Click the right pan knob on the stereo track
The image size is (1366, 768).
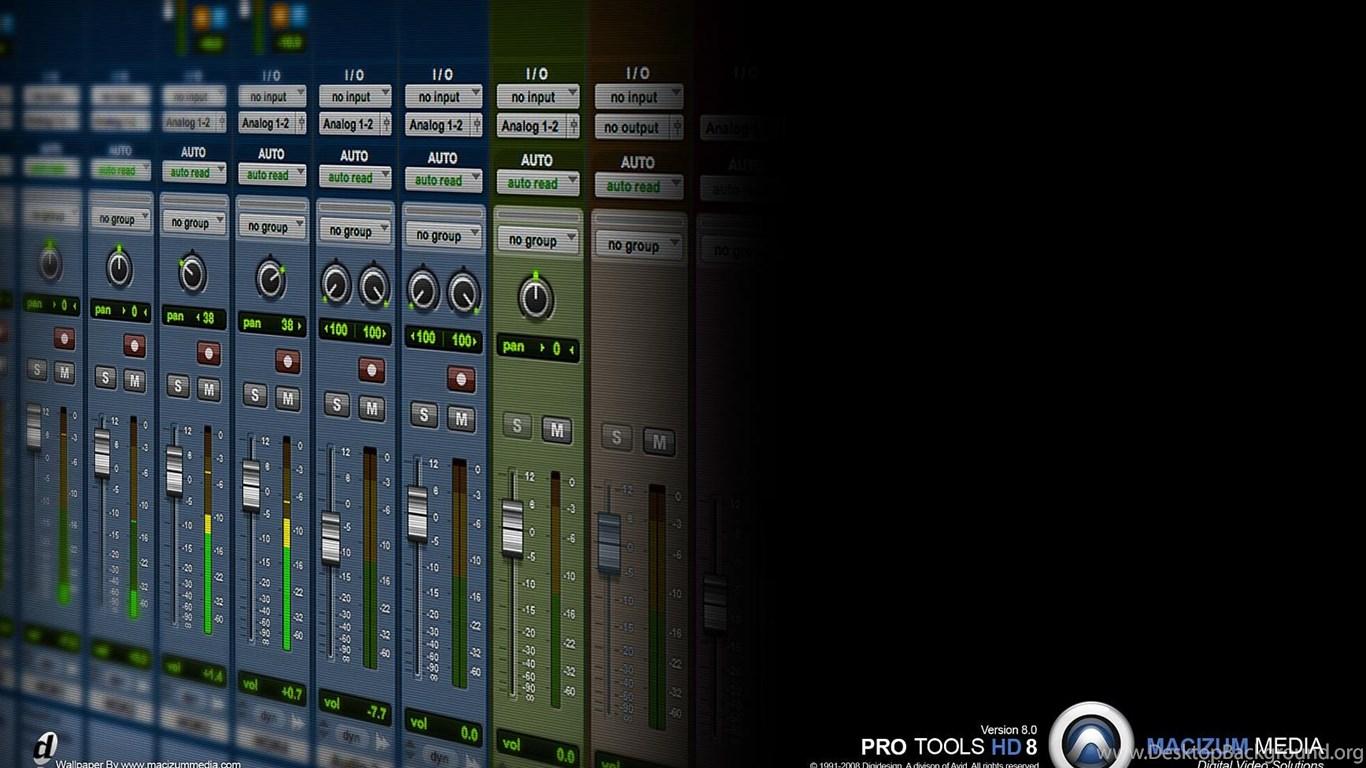click(376, 285)
